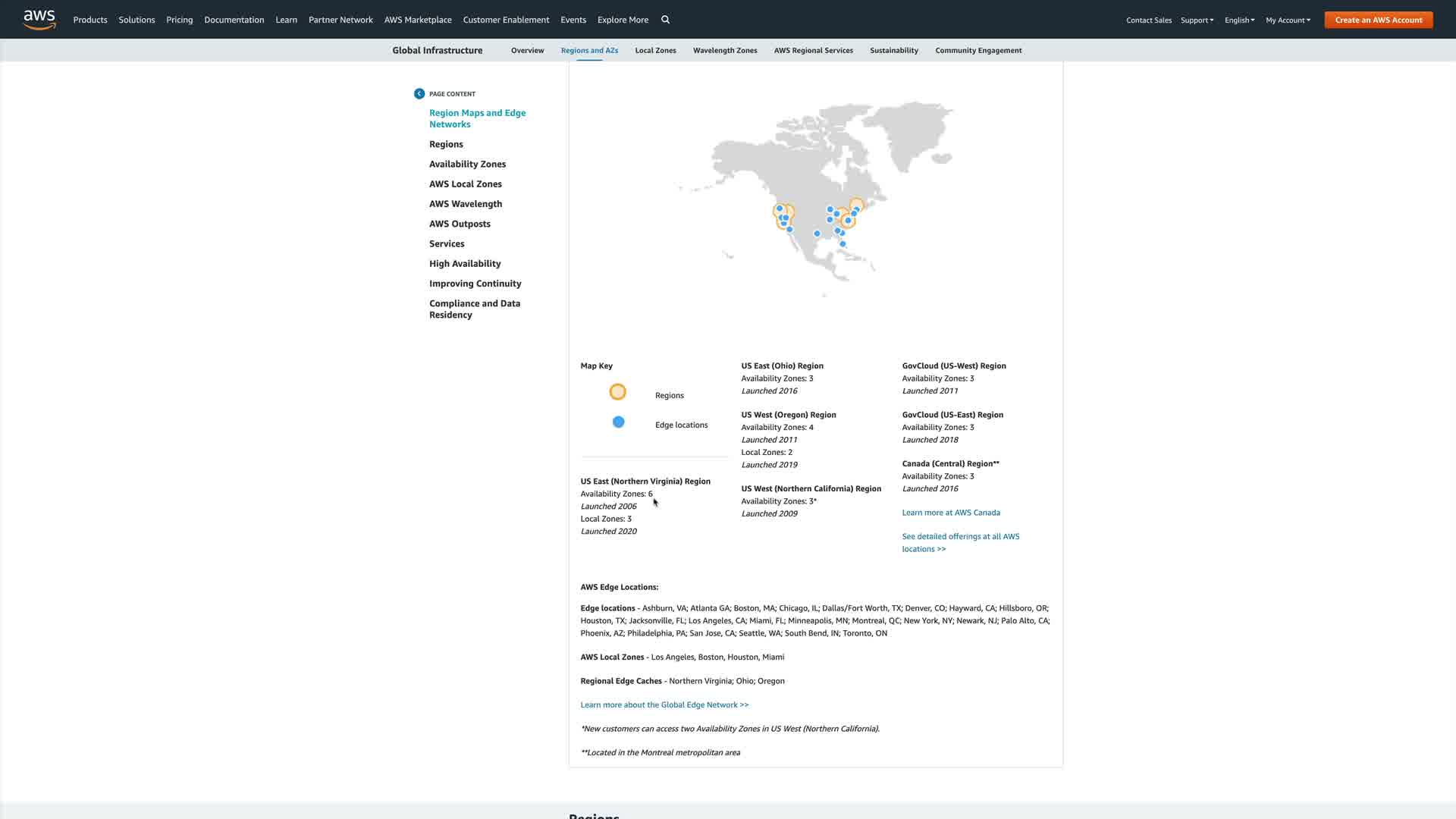Image resolution: width=1456 pixels, height=819 pixels.
Task: Collapse the Page Content back arrow
Action: point(419,94)
